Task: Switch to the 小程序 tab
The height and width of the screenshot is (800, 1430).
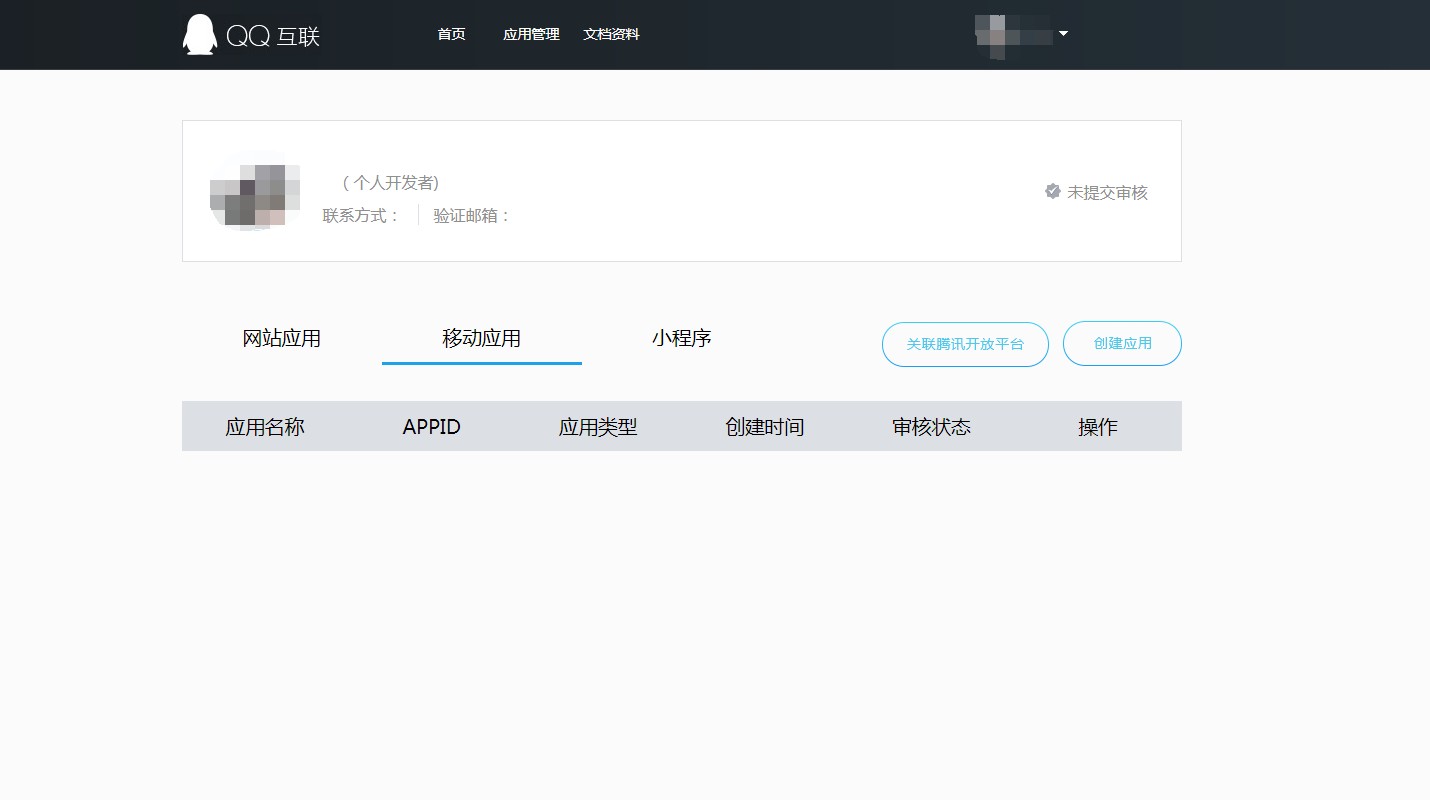Action: coord(682,338)
